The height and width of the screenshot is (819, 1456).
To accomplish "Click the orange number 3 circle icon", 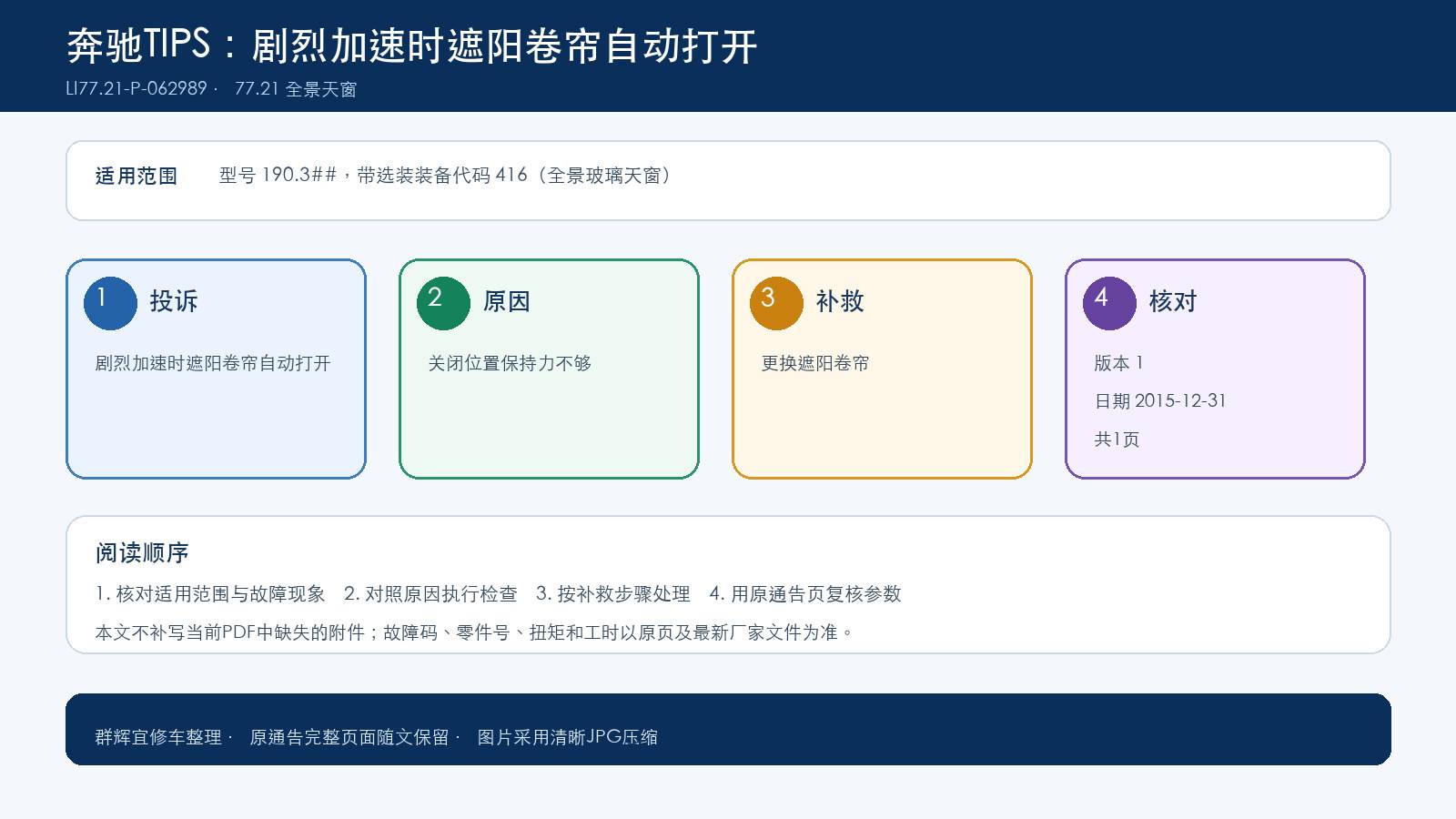I will click(776, 303).
